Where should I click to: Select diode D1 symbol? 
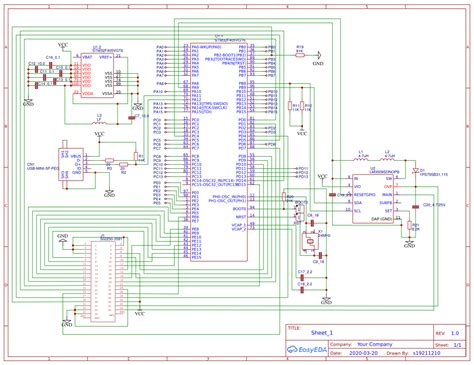click(x=415, y=171)
